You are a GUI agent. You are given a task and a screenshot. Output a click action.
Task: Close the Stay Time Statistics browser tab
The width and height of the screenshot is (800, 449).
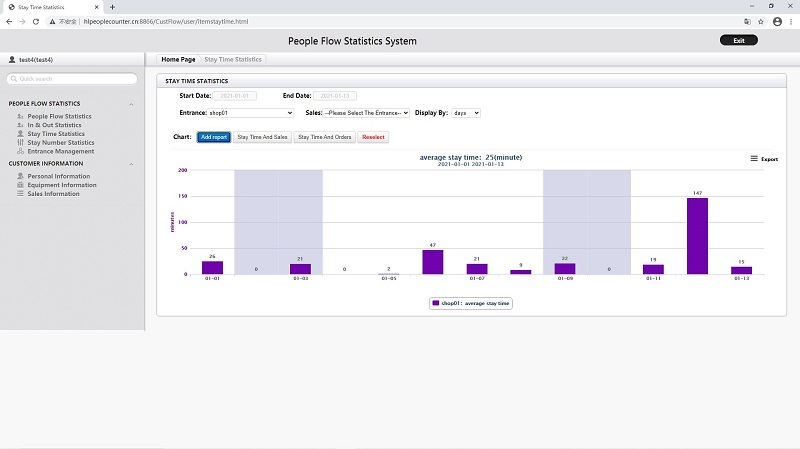pyautogui.click(x=96, y=7)
